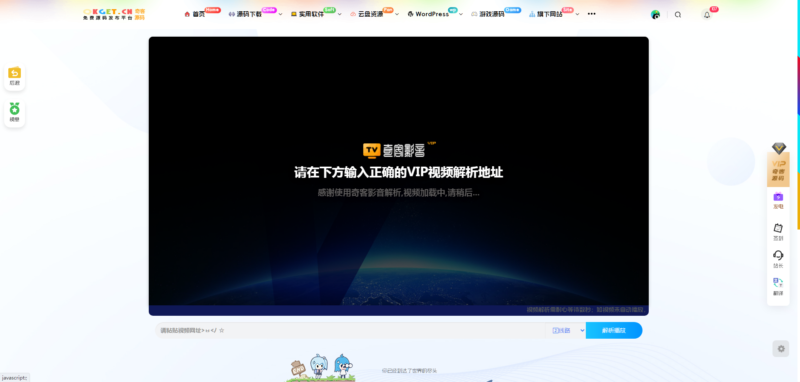Image resolution: width=800 pixels, height=382 pixels.
Task: Expand the 源码下载 dropdown arrow
Action: 281,14
